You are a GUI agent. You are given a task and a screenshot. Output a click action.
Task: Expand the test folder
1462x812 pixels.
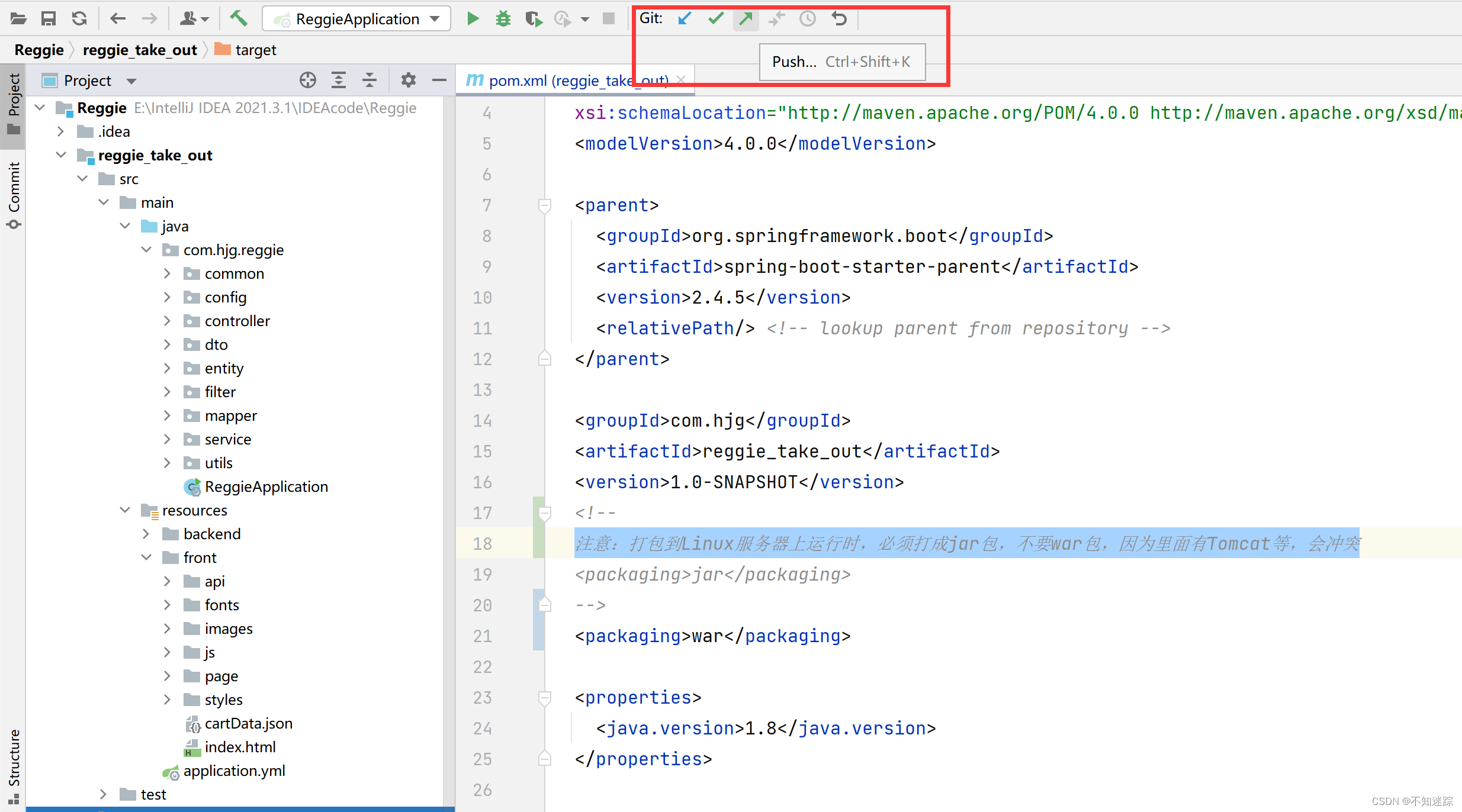(x=103, y=794)
